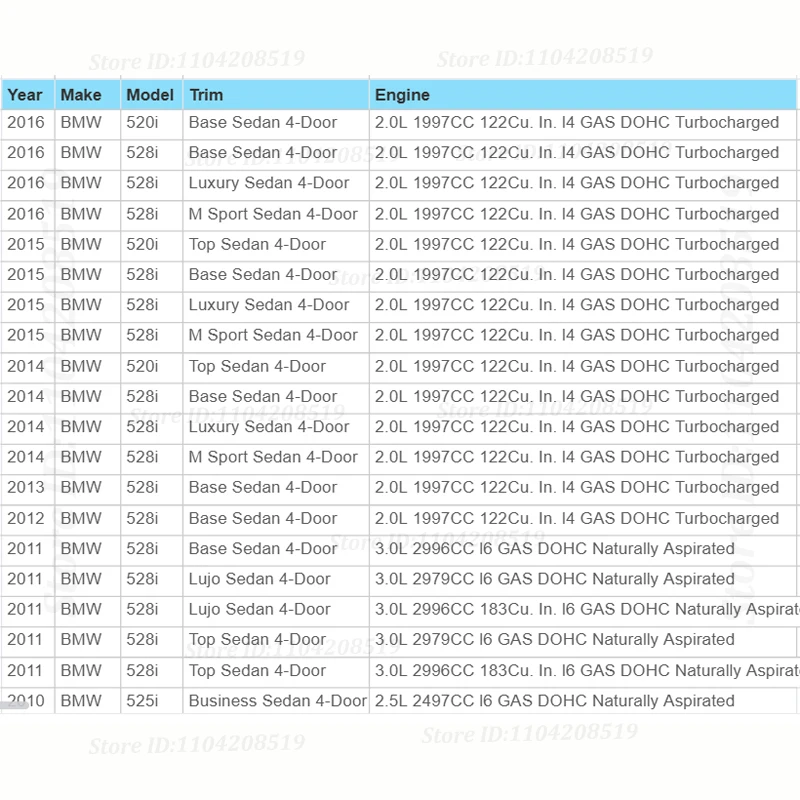Click "BMW" in the 2016 M Sport row

tap(81, 214)
